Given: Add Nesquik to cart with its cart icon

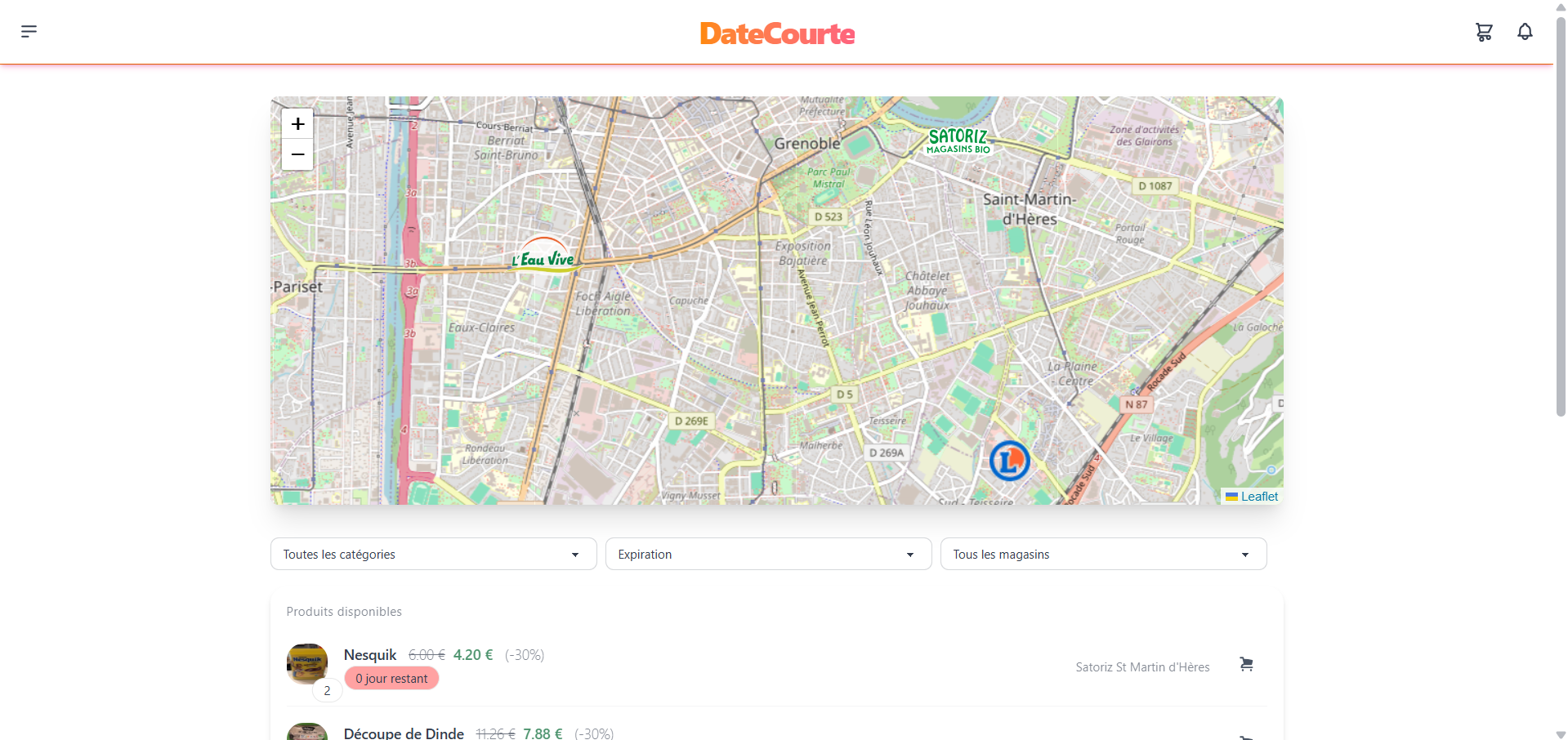Looking at the screenshot, I should pos(1246,664).
